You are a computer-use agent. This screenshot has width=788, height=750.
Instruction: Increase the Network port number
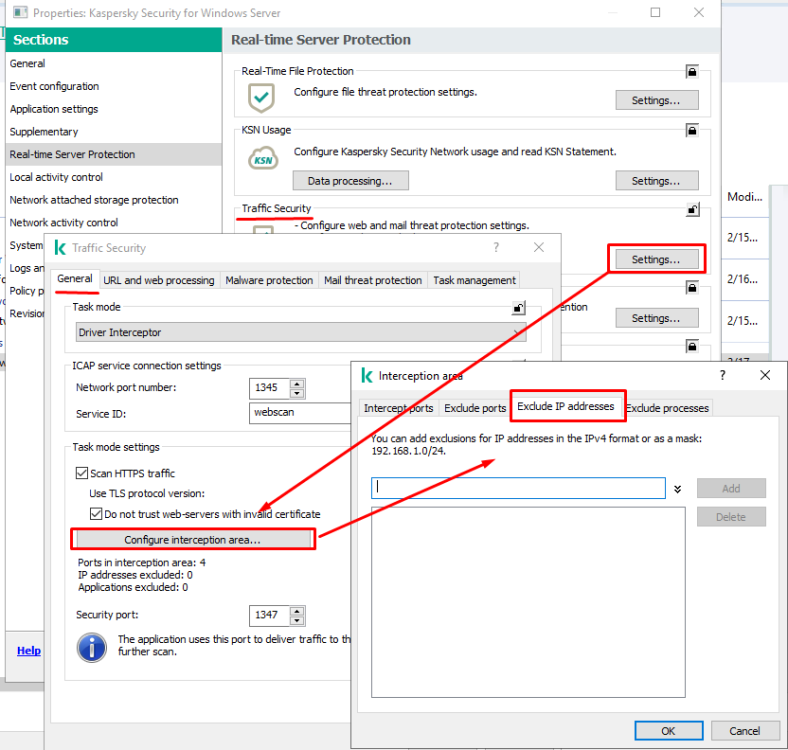pyautogui.click(x=297, y=384)
